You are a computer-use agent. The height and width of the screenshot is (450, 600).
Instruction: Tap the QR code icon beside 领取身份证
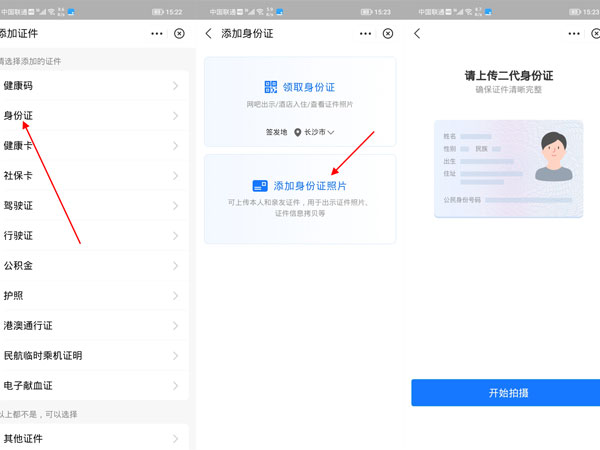point(272,87)
